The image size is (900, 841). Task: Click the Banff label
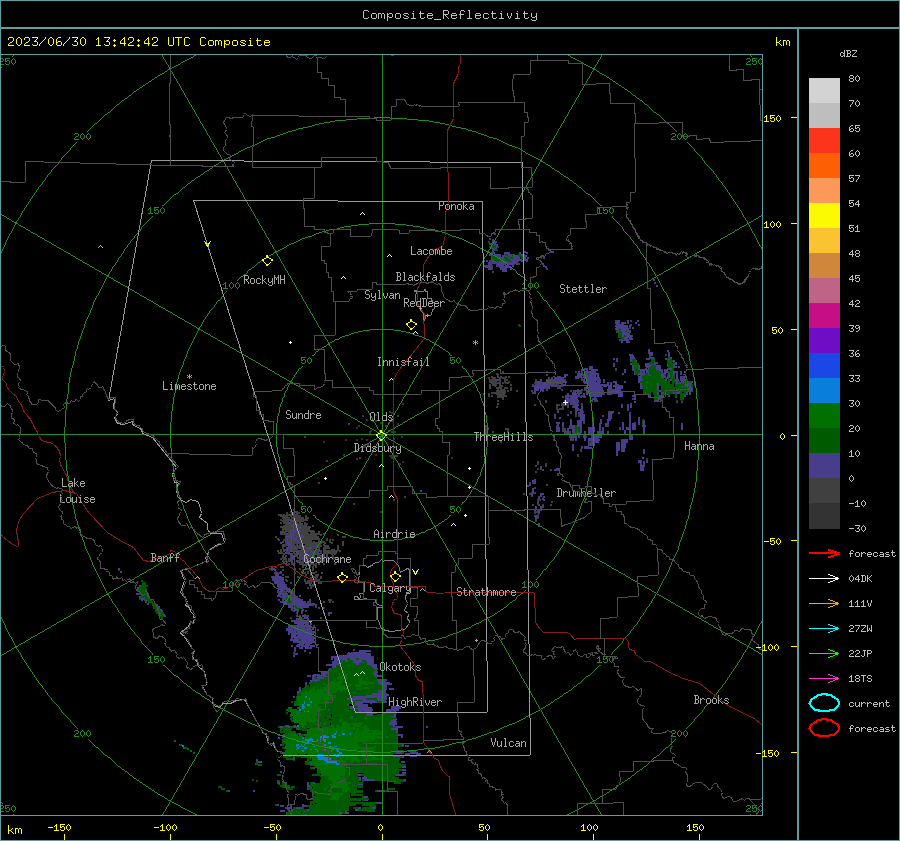coord(165,557)
